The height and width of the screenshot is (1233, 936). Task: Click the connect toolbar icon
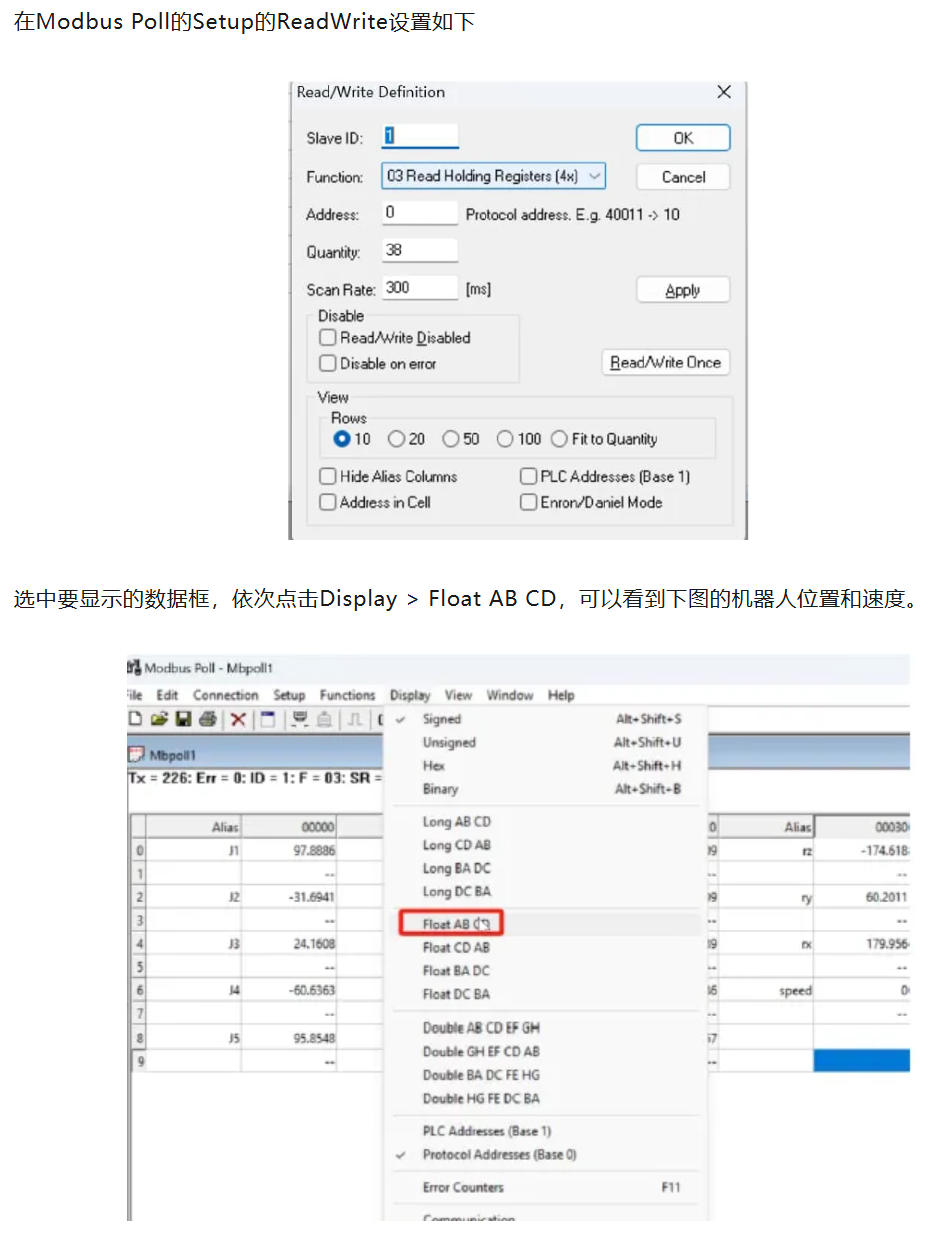[x=298, y=719]
